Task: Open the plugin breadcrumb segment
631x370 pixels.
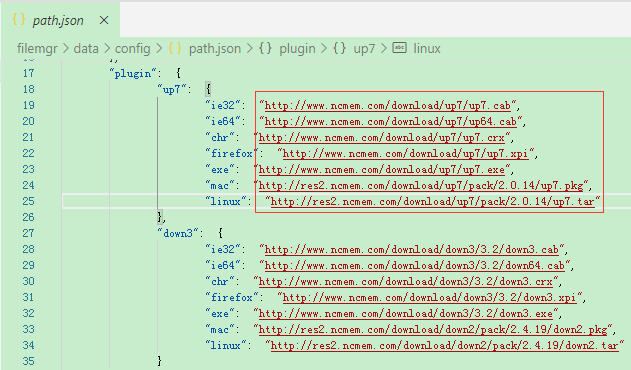Action: tap(297, 49)
